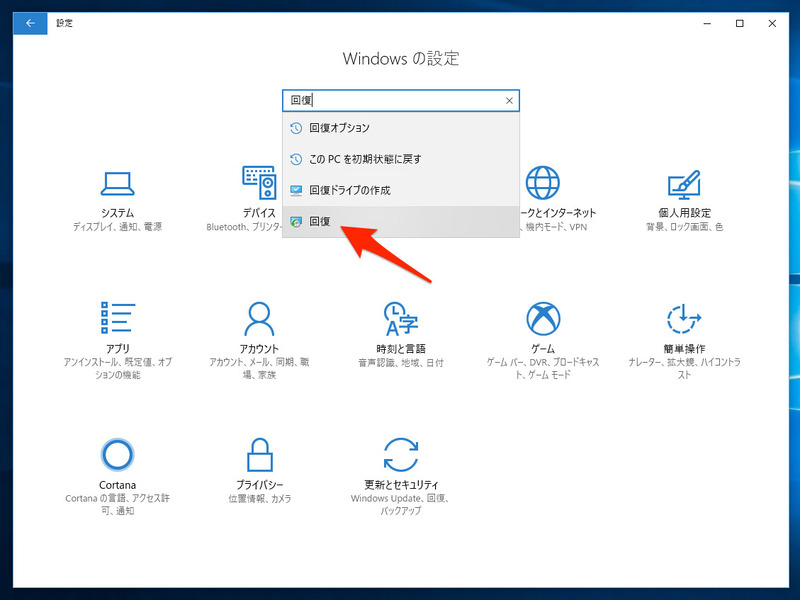Click the 簡単操作 category label

[684, 348]
